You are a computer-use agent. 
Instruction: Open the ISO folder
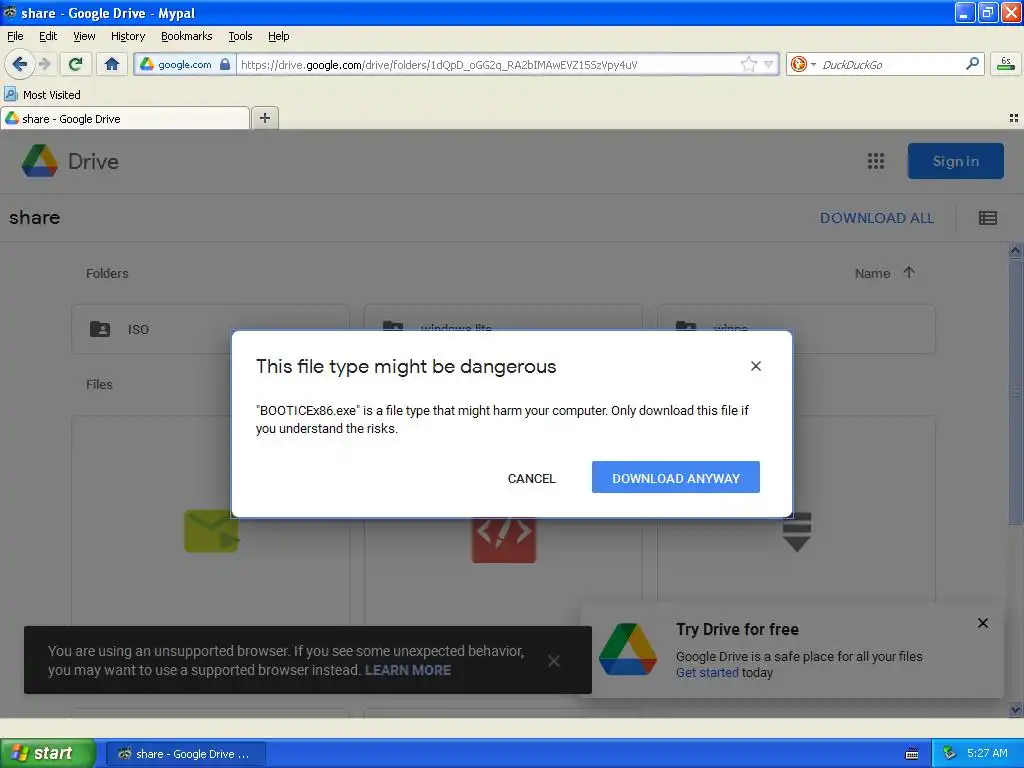click(210, 329)
